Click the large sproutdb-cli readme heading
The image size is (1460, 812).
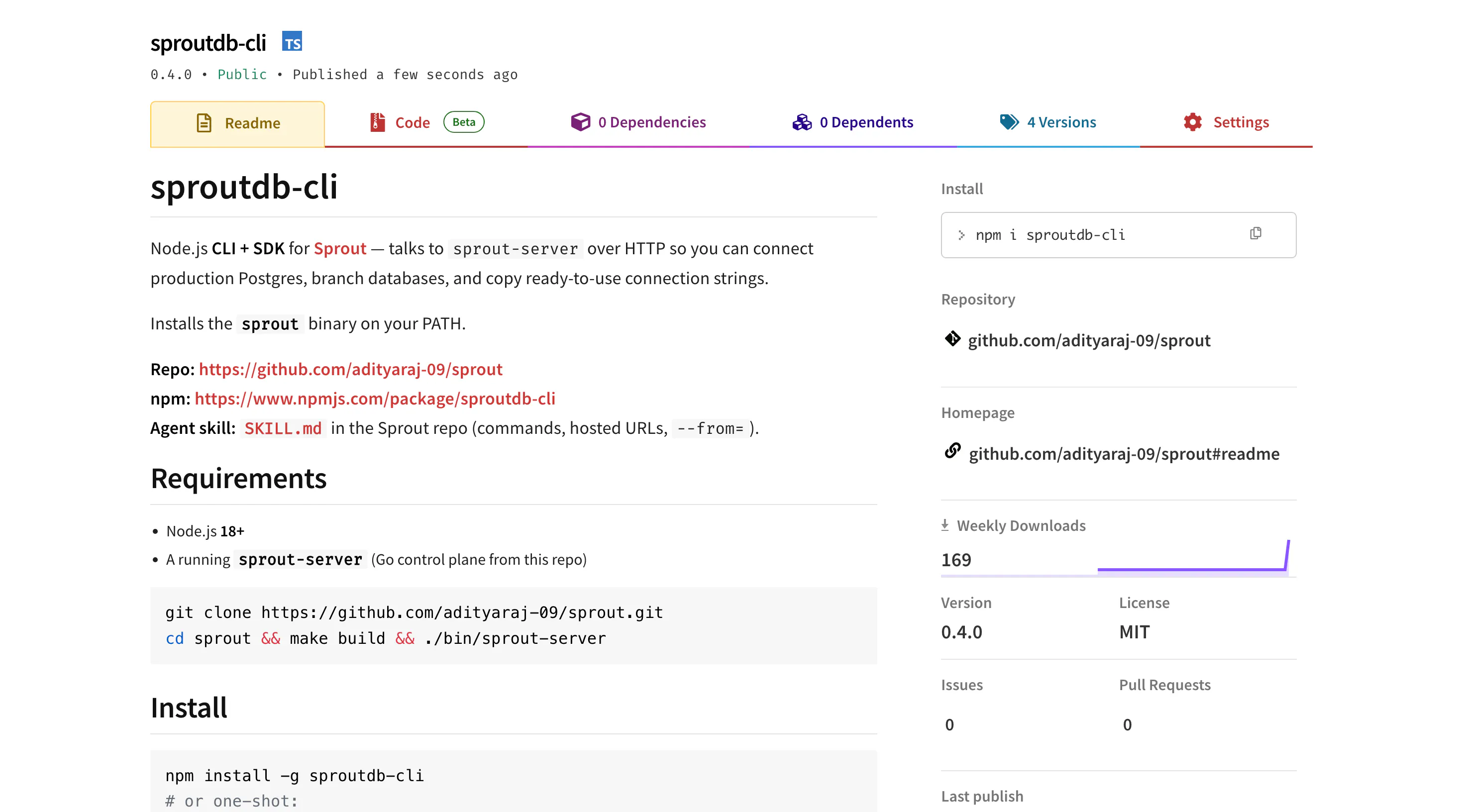(x=244, y=187)
